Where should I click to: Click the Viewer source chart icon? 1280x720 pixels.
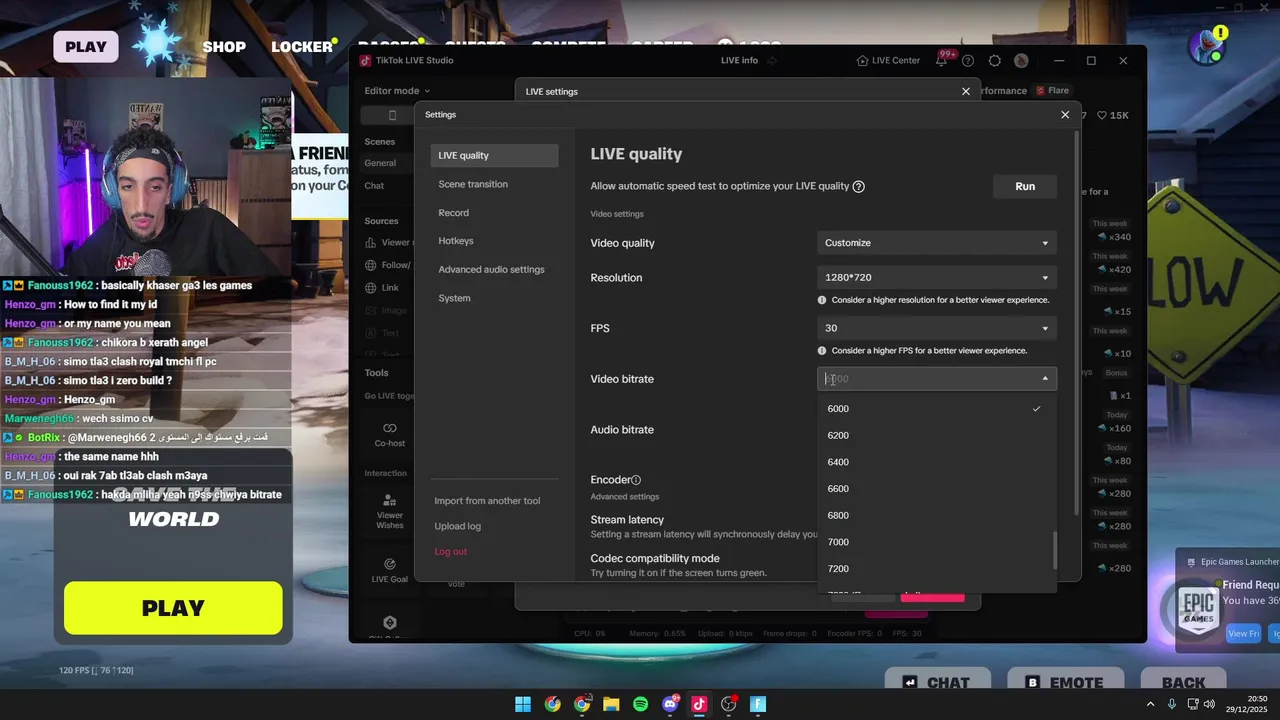coord(371,242)
